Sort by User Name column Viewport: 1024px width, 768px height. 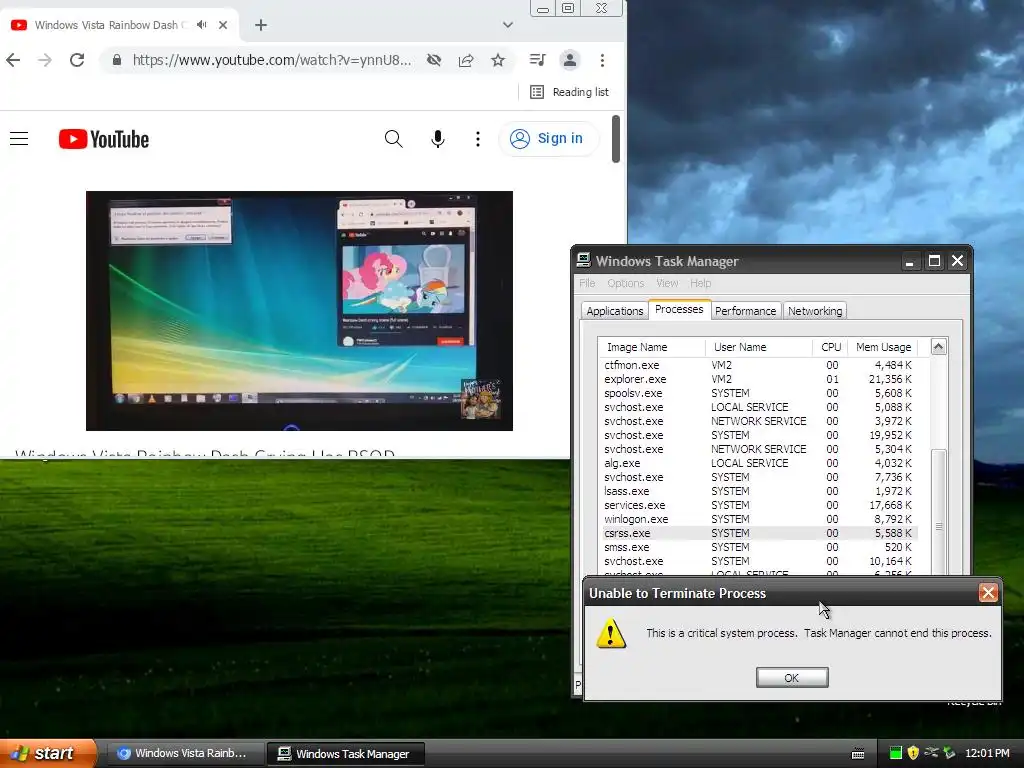point(759,347)
